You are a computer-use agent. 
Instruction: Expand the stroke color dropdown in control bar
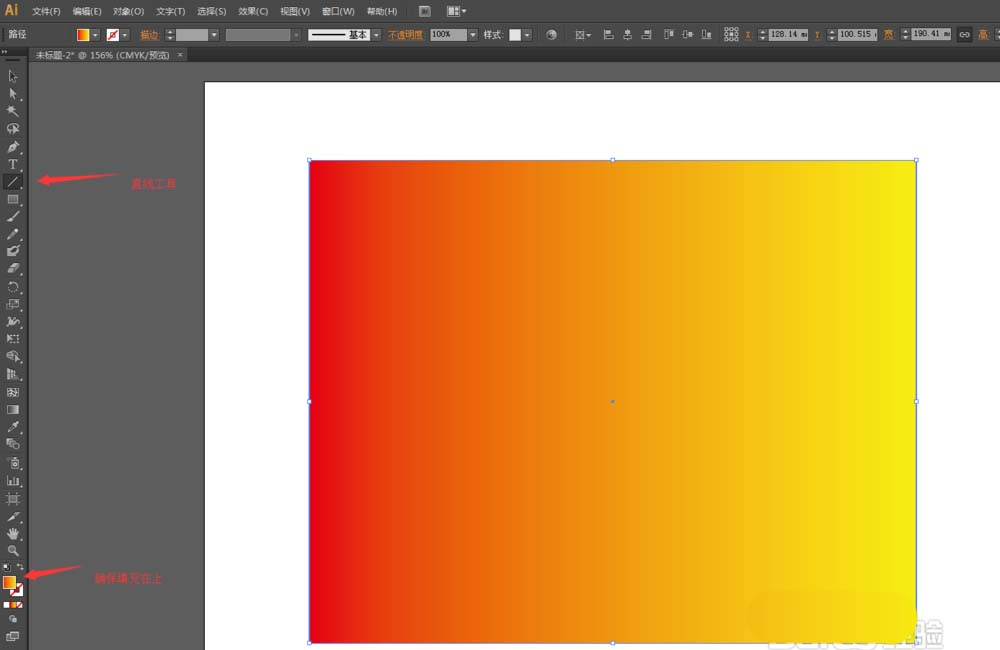pos(125,35)
